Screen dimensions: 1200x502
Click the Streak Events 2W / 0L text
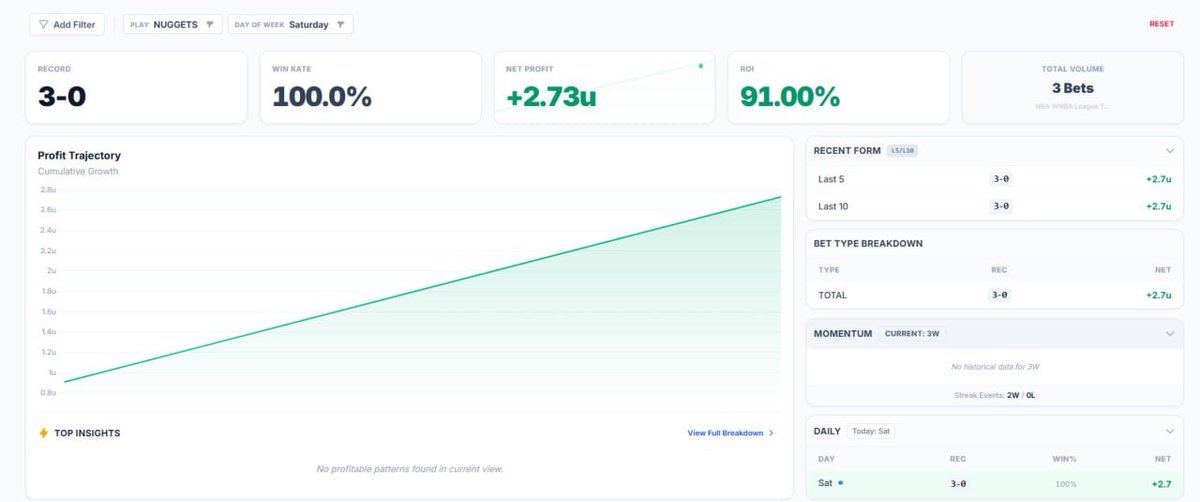click(x=994, y=395)
